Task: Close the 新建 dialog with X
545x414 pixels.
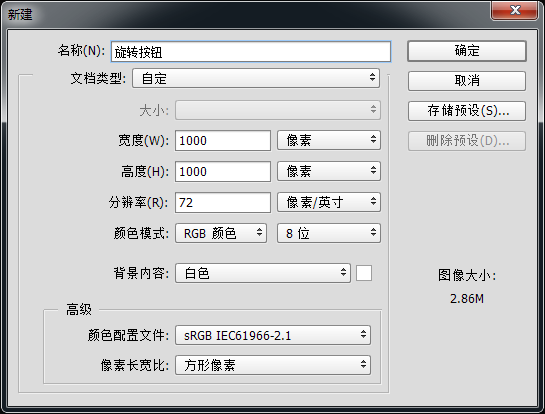Action: (515, 10)
